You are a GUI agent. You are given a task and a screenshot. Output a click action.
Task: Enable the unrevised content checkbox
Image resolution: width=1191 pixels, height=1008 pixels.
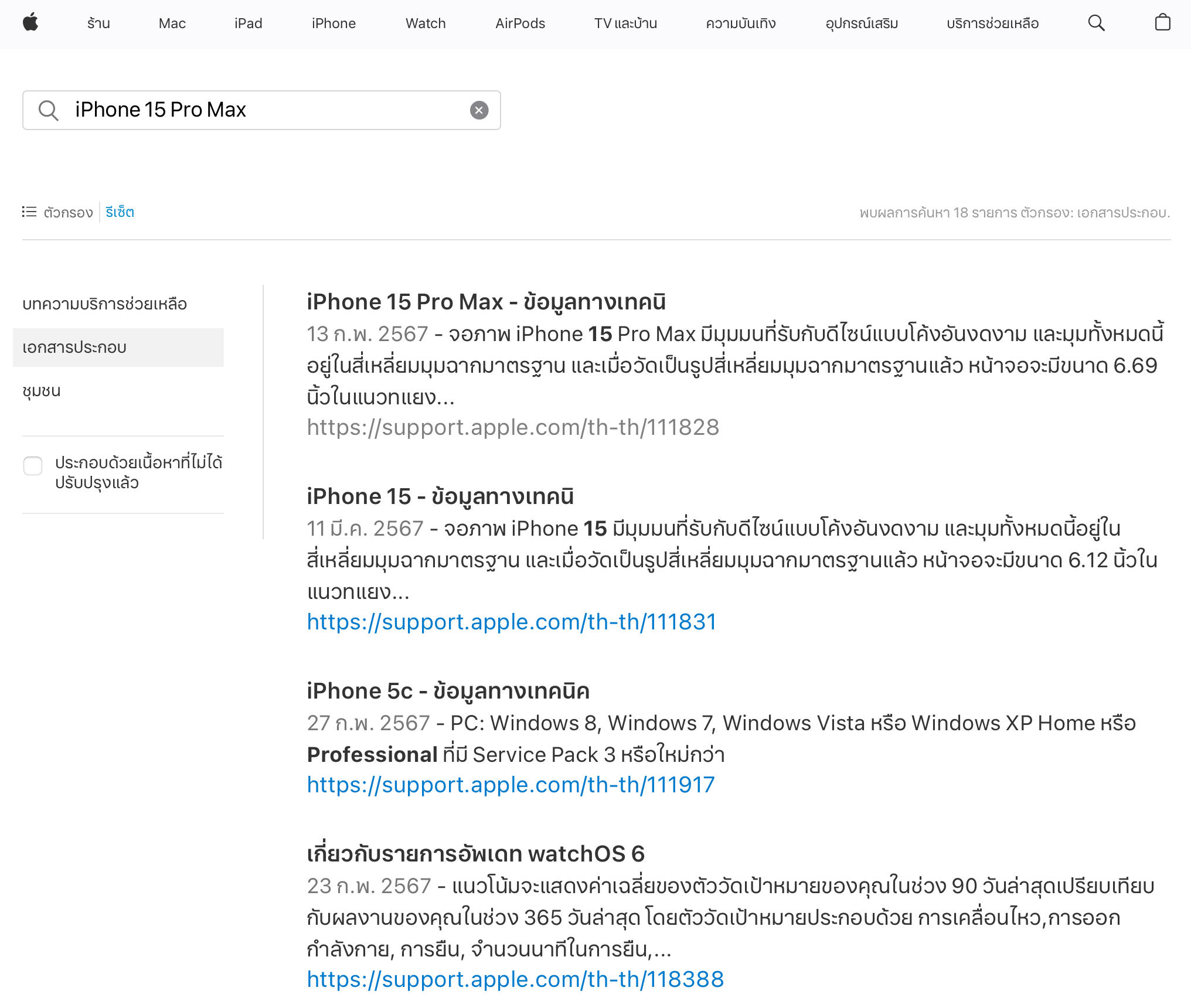pyautogui.click(x=33, y=466)
